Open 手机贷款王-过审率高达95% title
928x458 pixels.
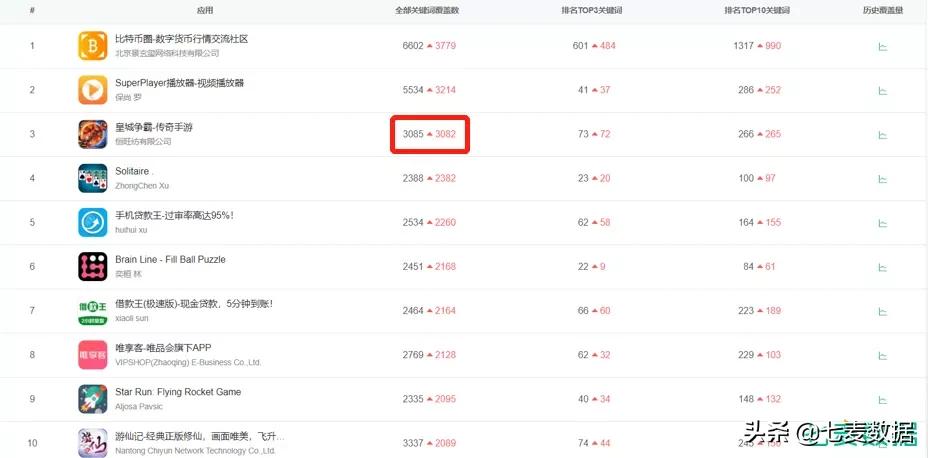pos(175,215)
